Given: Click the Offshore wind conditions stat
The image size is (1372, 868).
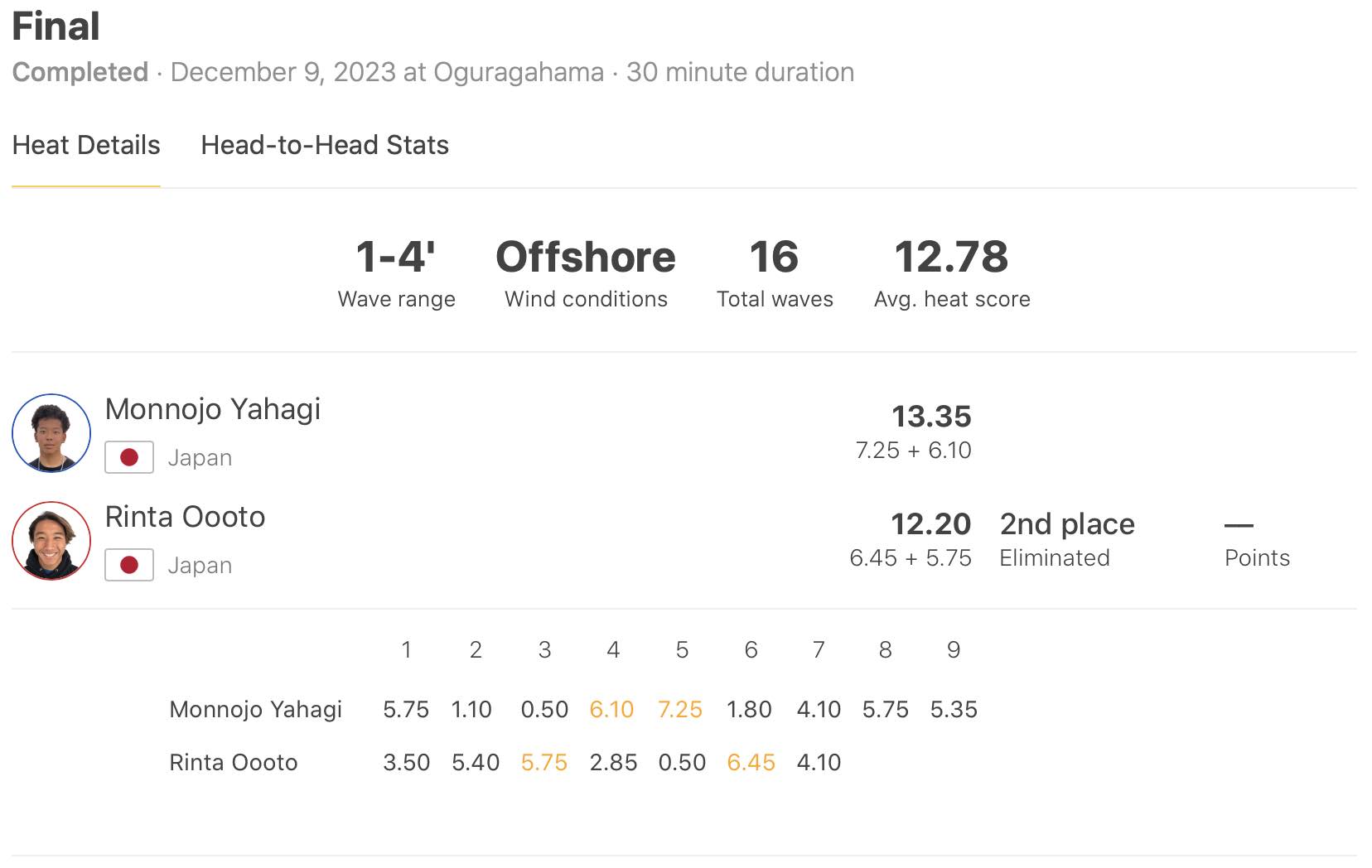Looking at the screenshot, I should [586, 257].
